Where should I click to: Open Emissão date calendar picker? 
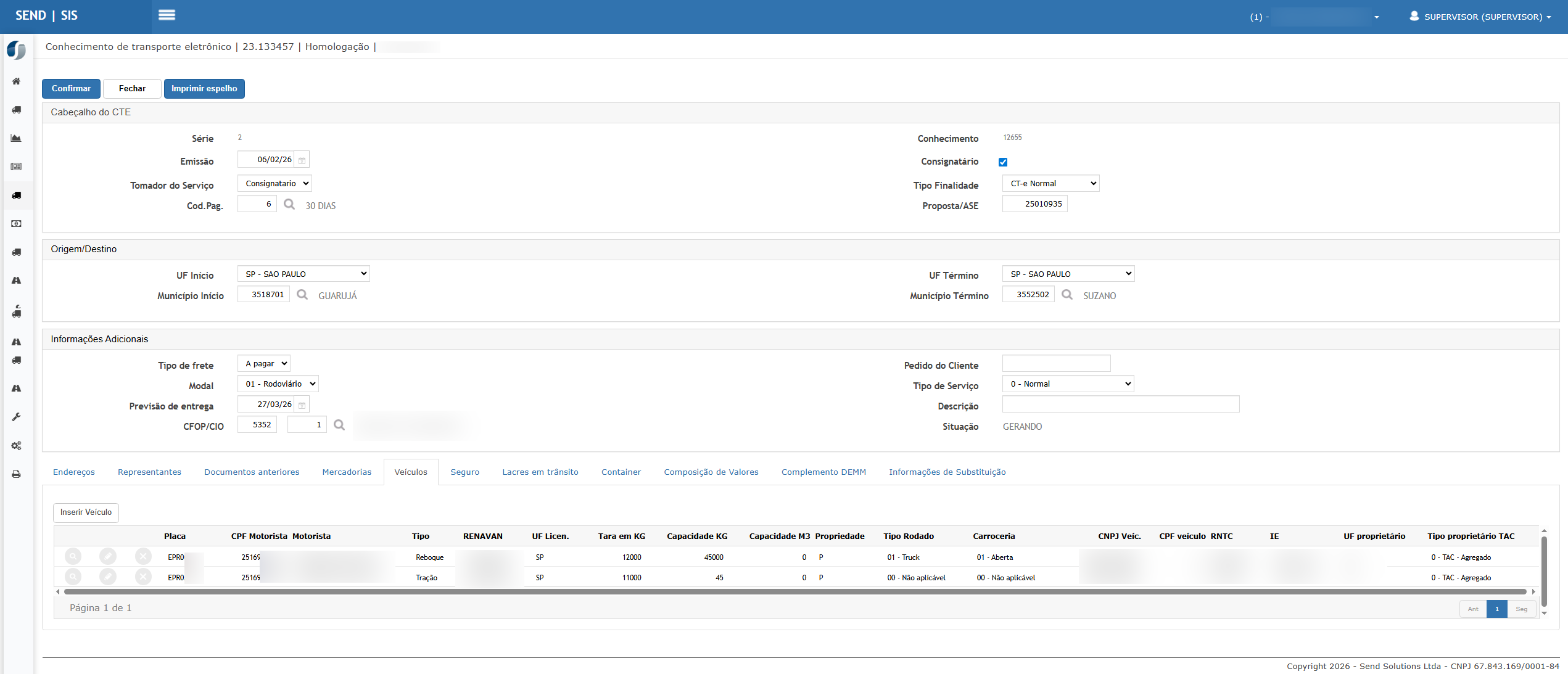[302, 160]
